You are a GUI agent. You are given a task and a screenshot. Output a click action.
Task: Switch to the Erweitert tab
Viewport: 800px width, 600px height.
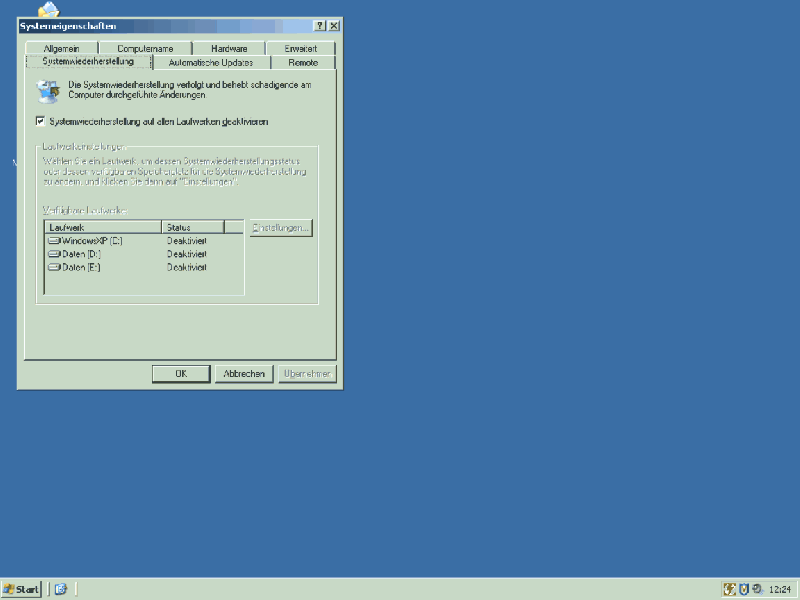tap(301, 48)
